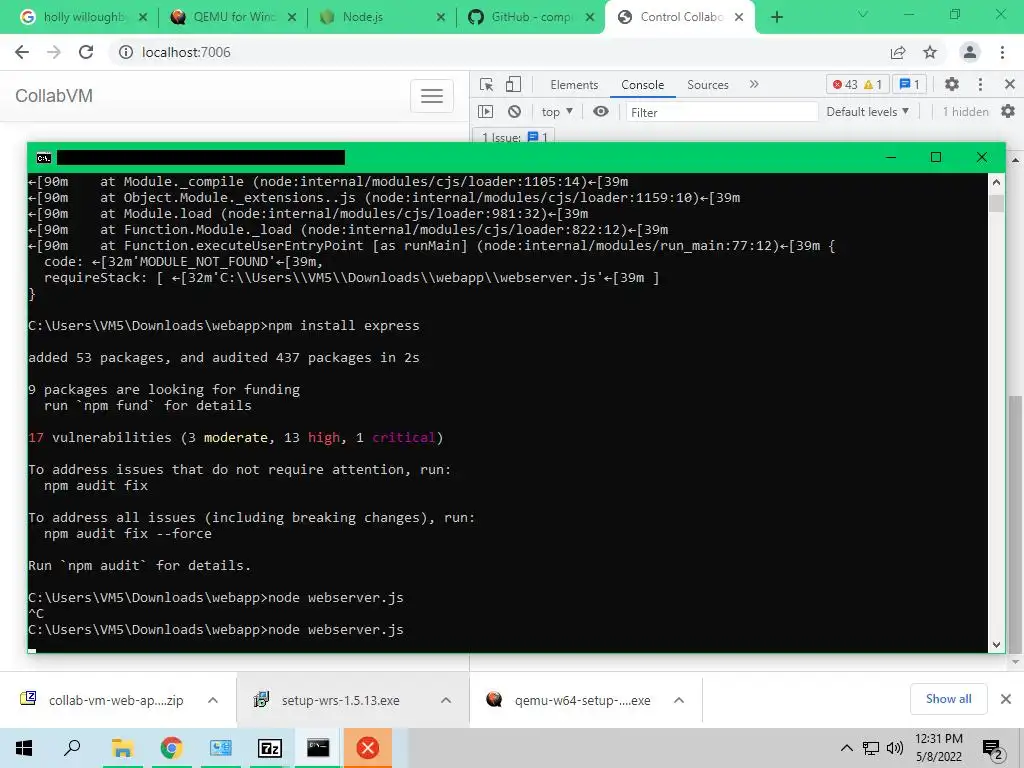Click the command prompt scrollbar up arrow
Screen dimensions: 1024x768
pyautogui.click(x=996, y=182)
